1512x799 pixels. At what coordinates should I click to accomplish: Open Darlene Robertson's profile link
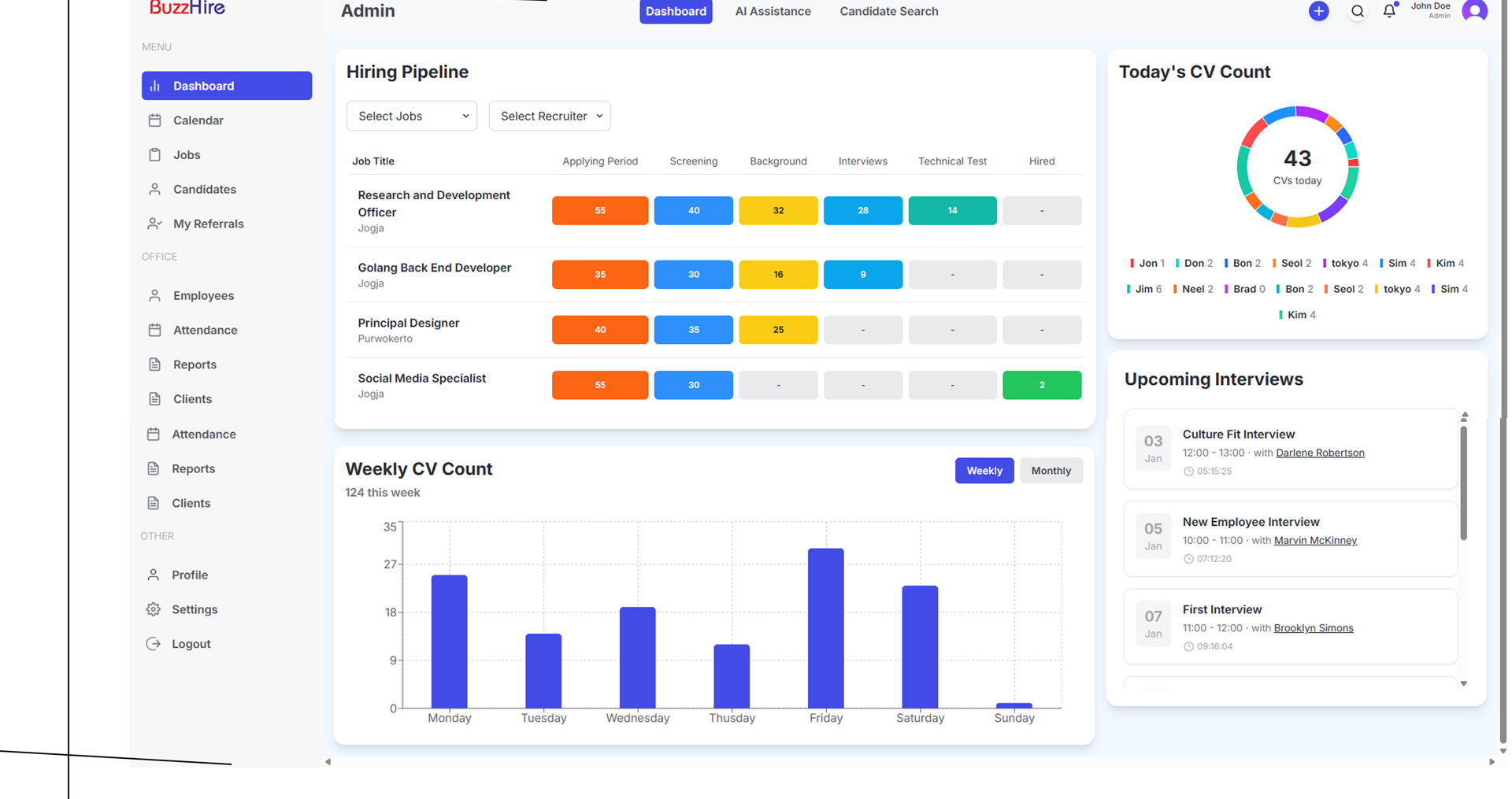(x=1320, y=453)
